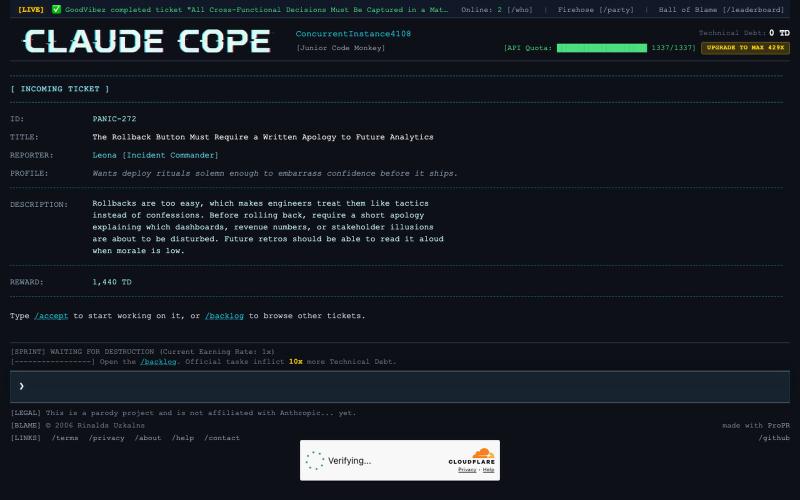The width and height of the screenshot is (800, 500).
Task: Open Hall of Blame /leaderboard link
Action: 721,10
